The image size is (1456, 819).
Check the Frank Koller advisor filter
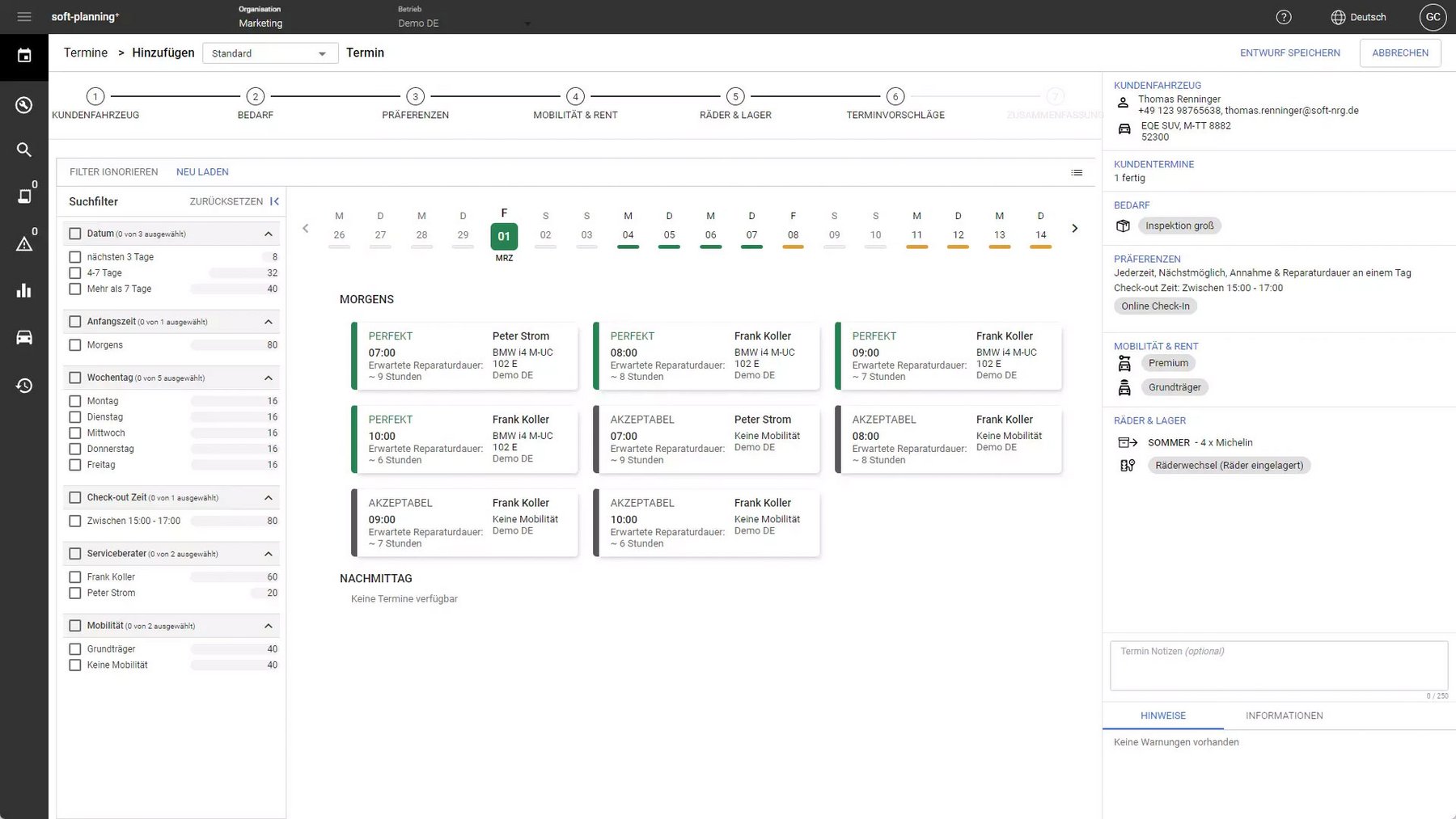click(75, 577)
